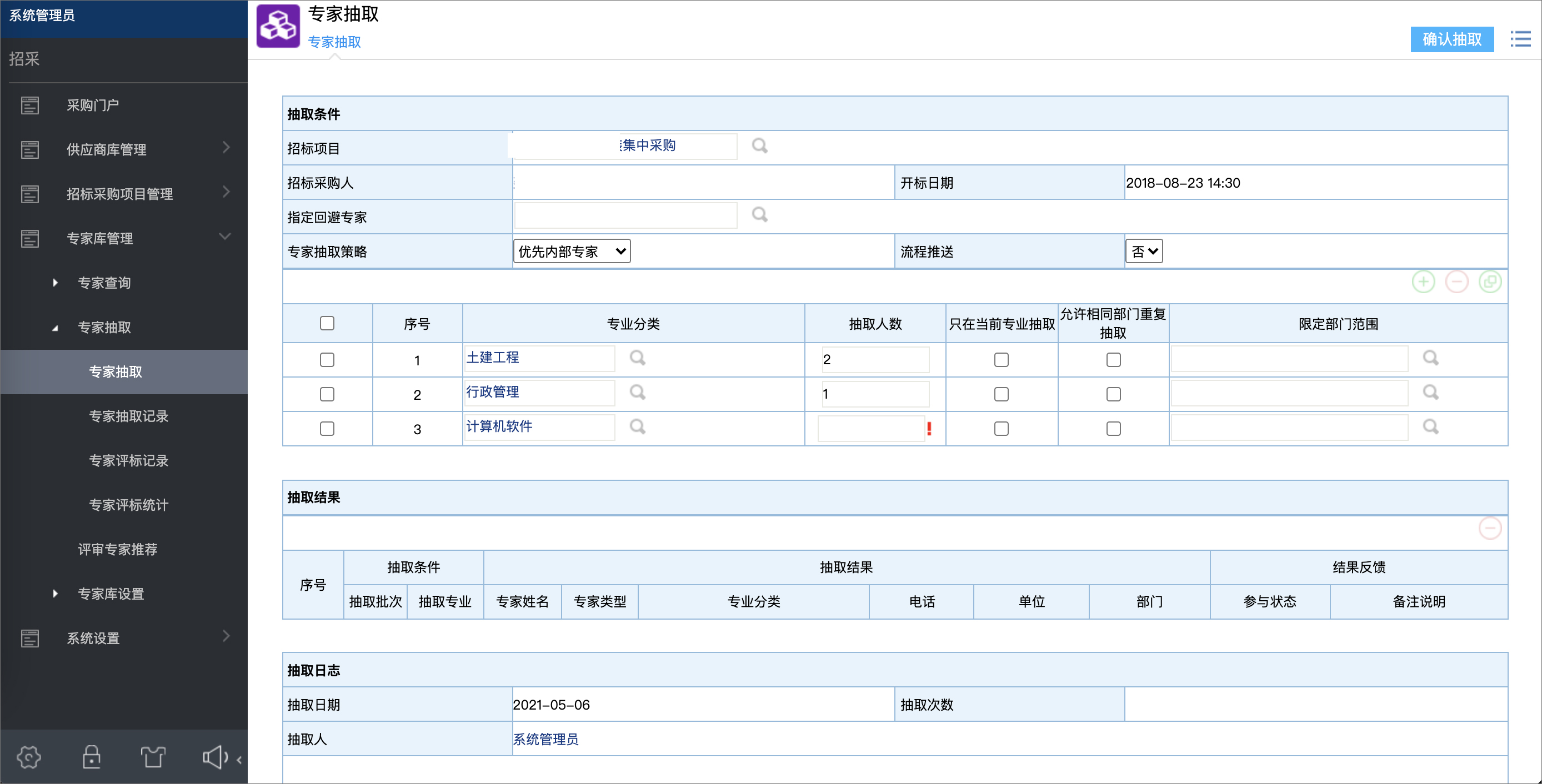Select 专家评标记录 in the sidebar menu
The height and width of the screenshot is (784, 1542).
(128, 460)
